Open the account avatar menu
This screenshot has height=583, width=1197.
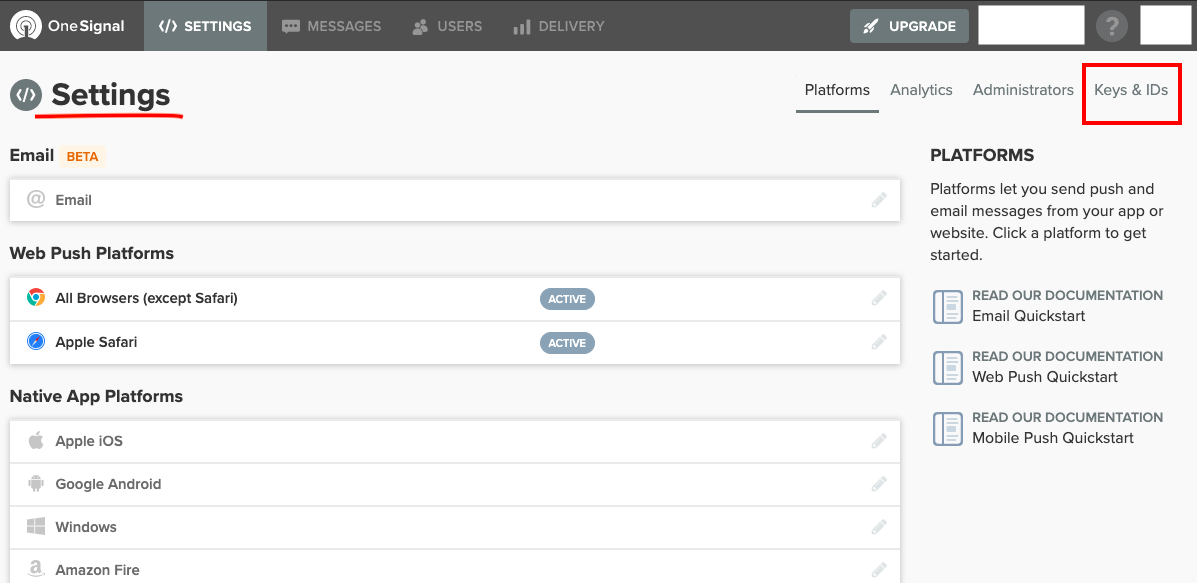(1165, 25)
